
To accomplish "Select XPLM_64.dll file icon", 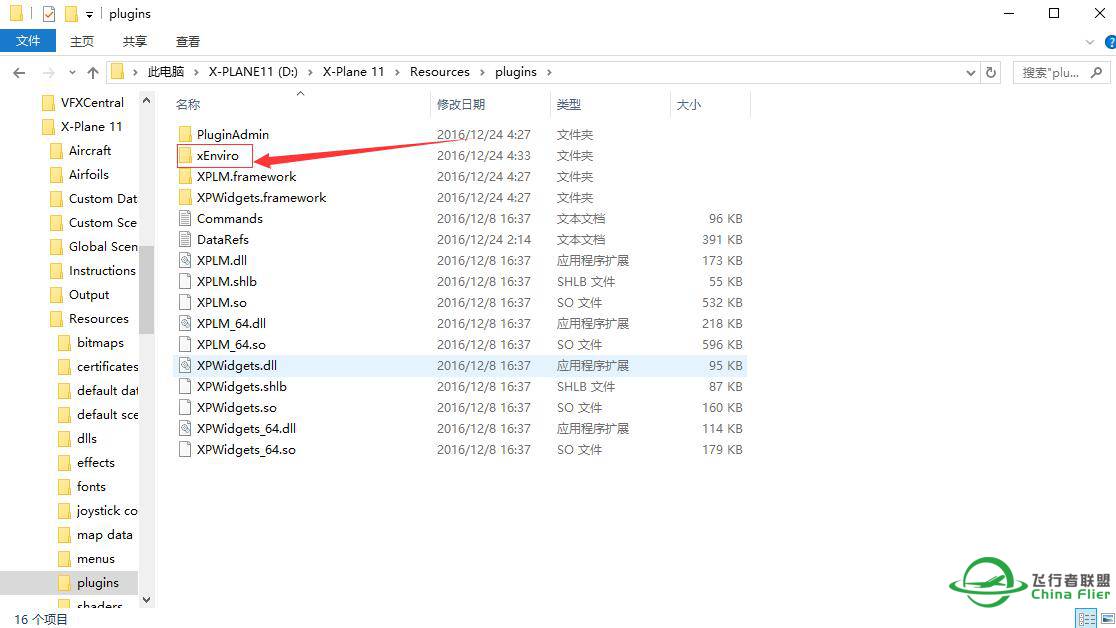I will click(185, 323).
